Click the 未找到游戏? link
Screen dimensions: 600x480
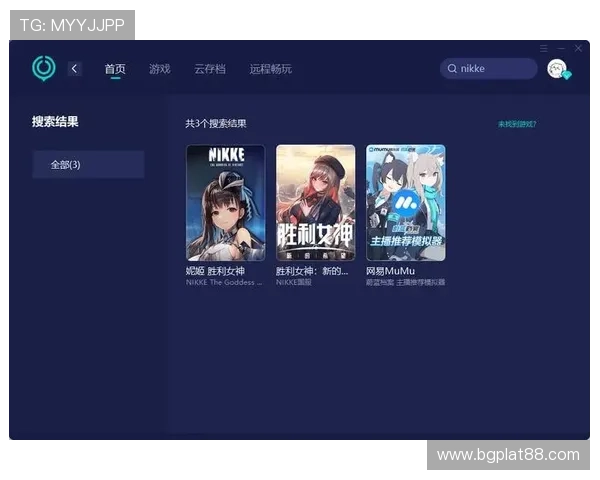coord(517,124)
